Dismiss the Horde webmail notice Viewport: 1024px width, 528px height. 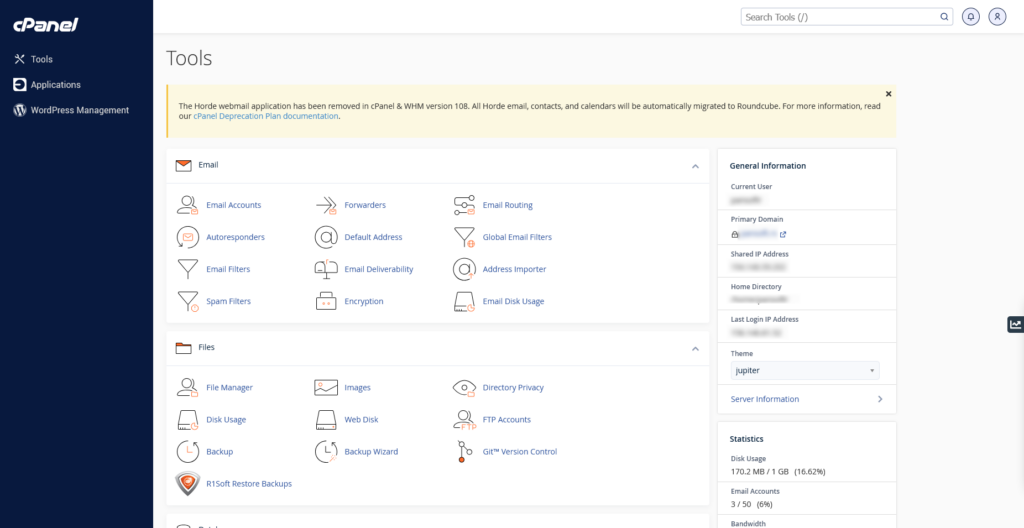pos(888,94)
